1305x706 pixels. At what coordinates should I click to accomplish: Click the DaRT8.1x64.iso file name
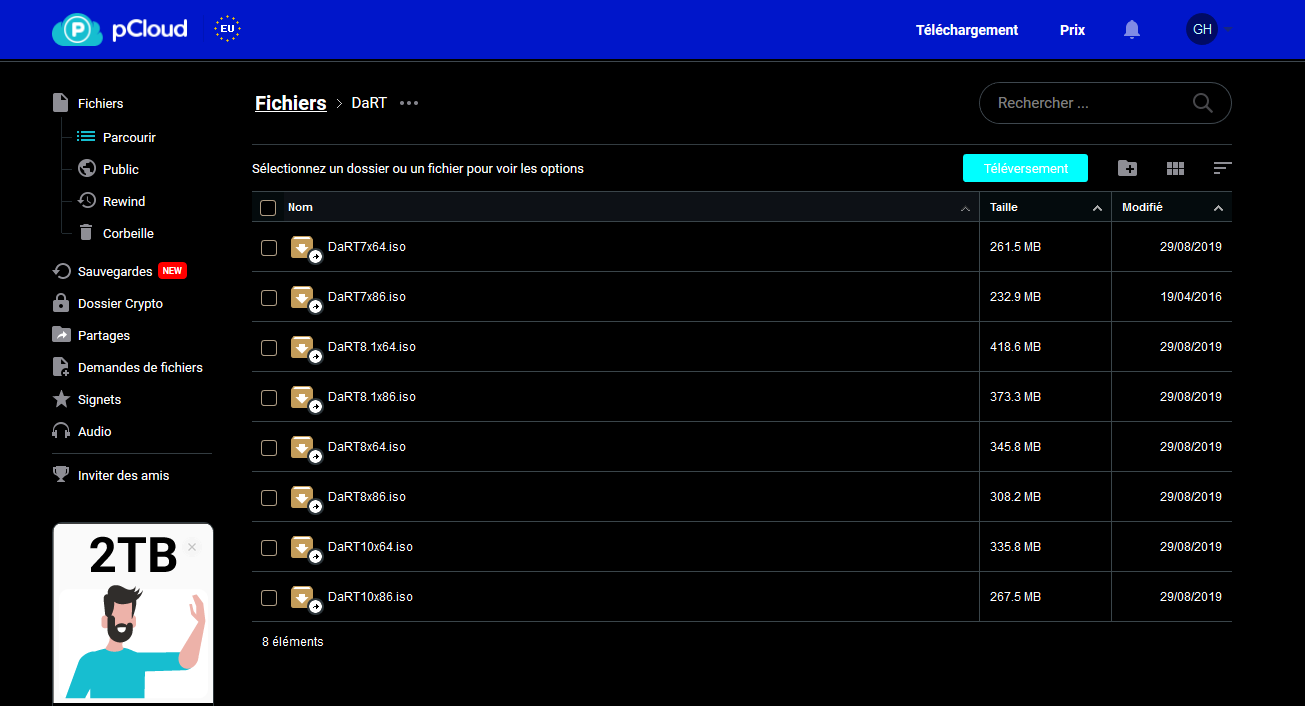pyautogui.click(x=372, y=347)
